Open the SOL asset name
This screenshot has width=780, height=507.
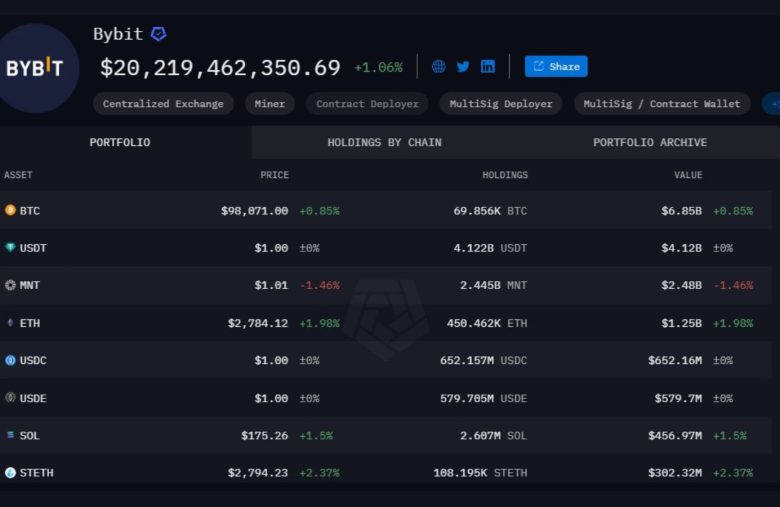(x=29, y=436)
